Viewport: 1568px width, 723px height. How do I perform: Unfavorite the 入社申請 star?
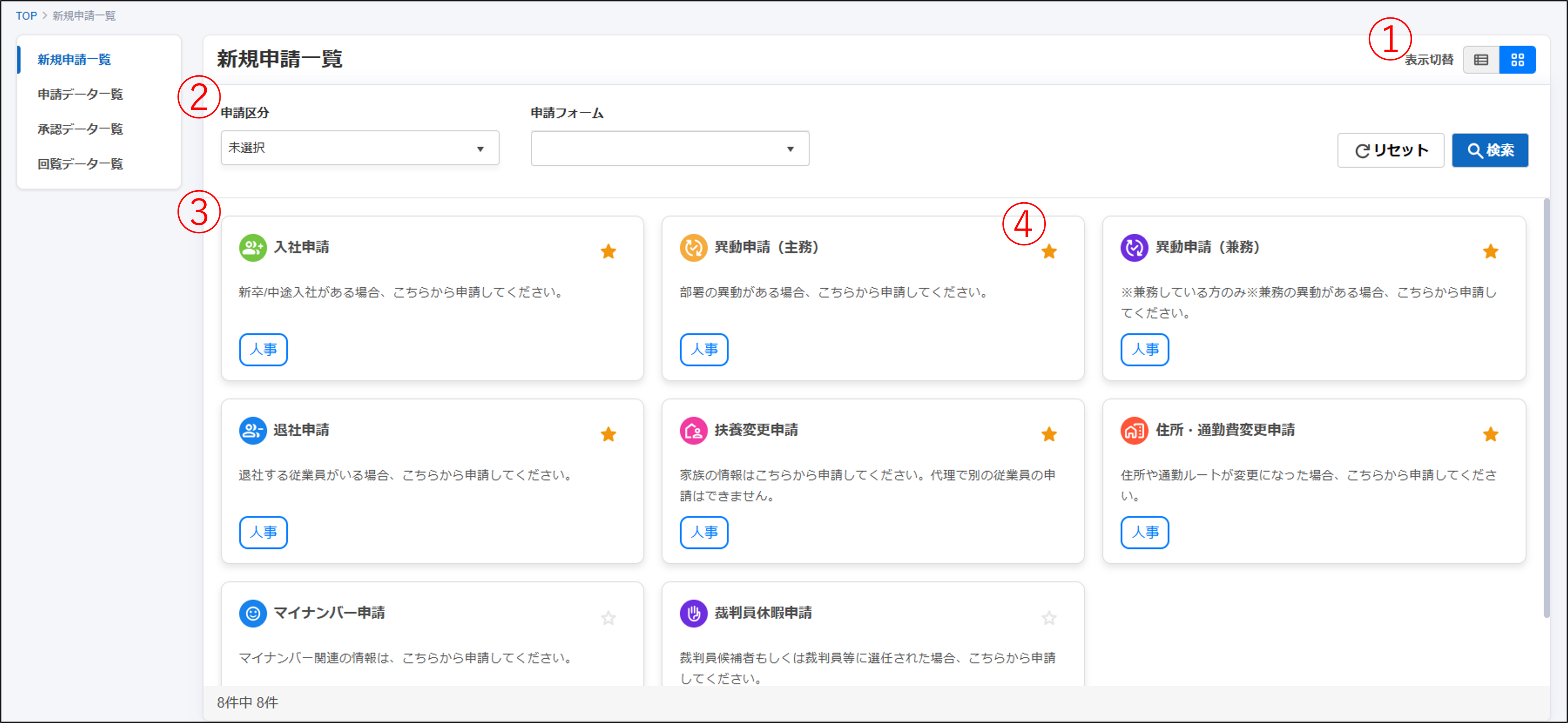tap(608, 251)
